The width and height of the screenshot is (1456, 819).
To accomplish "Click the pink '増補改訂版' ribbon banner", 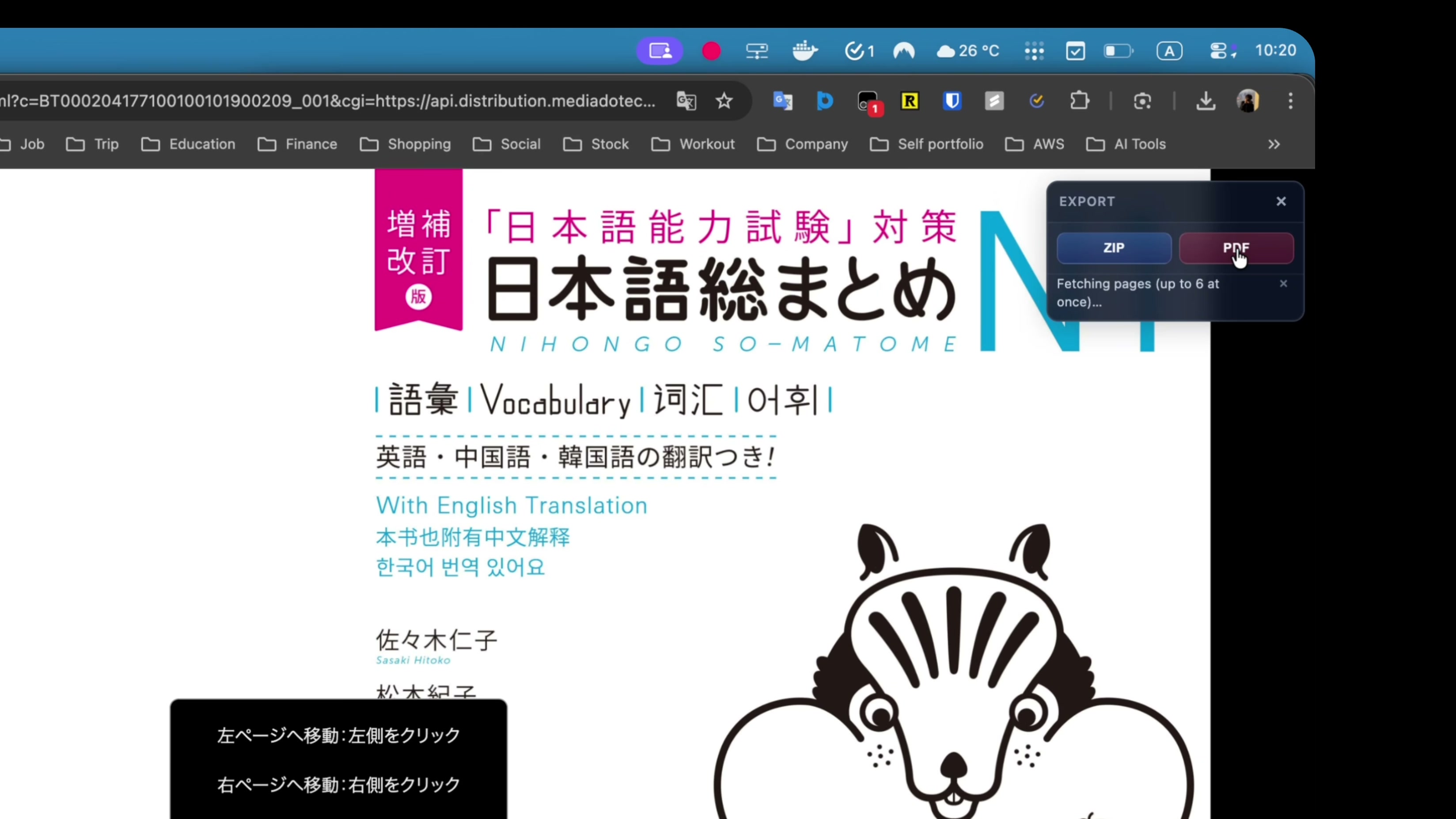I will pos(418,250).
